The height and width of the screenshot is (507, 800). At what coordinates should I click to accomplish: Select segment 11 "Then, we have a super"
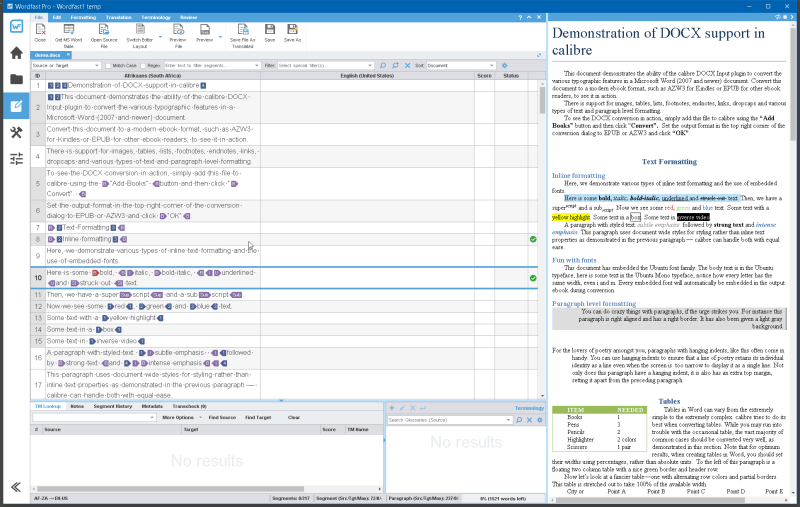click(x=153, y=295)
